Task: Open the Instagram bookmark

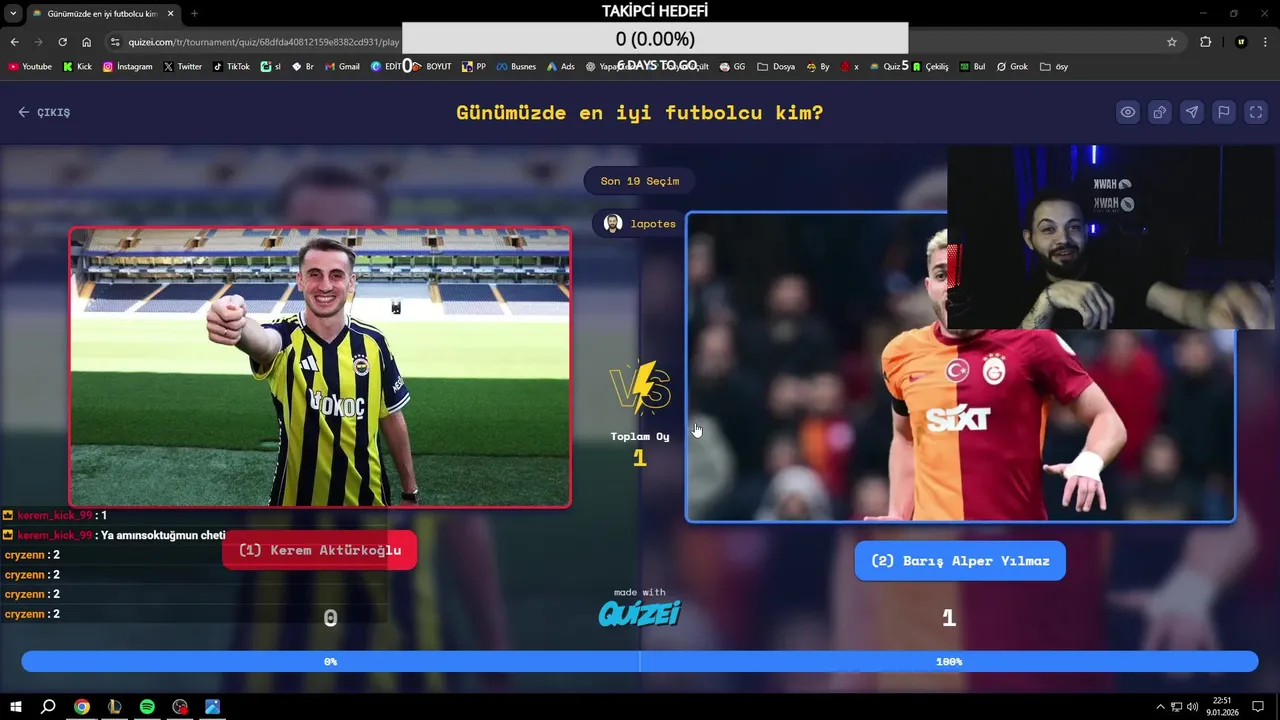Action: [x=128, y=67]
